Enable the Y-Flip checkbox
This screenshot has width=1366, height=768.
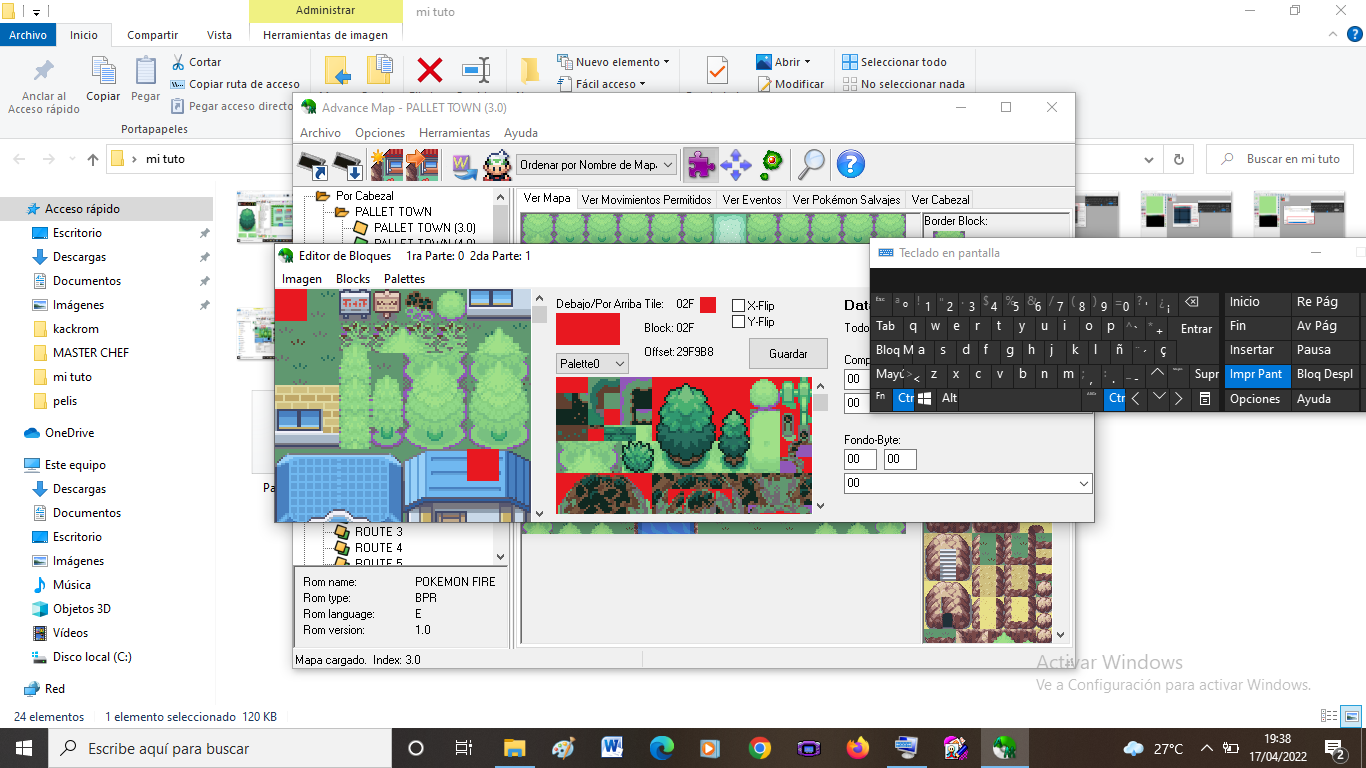click(x=739, y=322)
